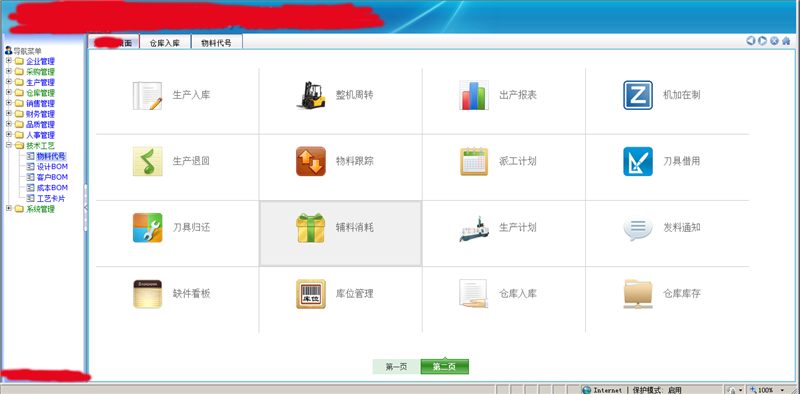Open the 刀具归还 wrench icon
Screen dimensions: 800x394
(x=147, y=228)
